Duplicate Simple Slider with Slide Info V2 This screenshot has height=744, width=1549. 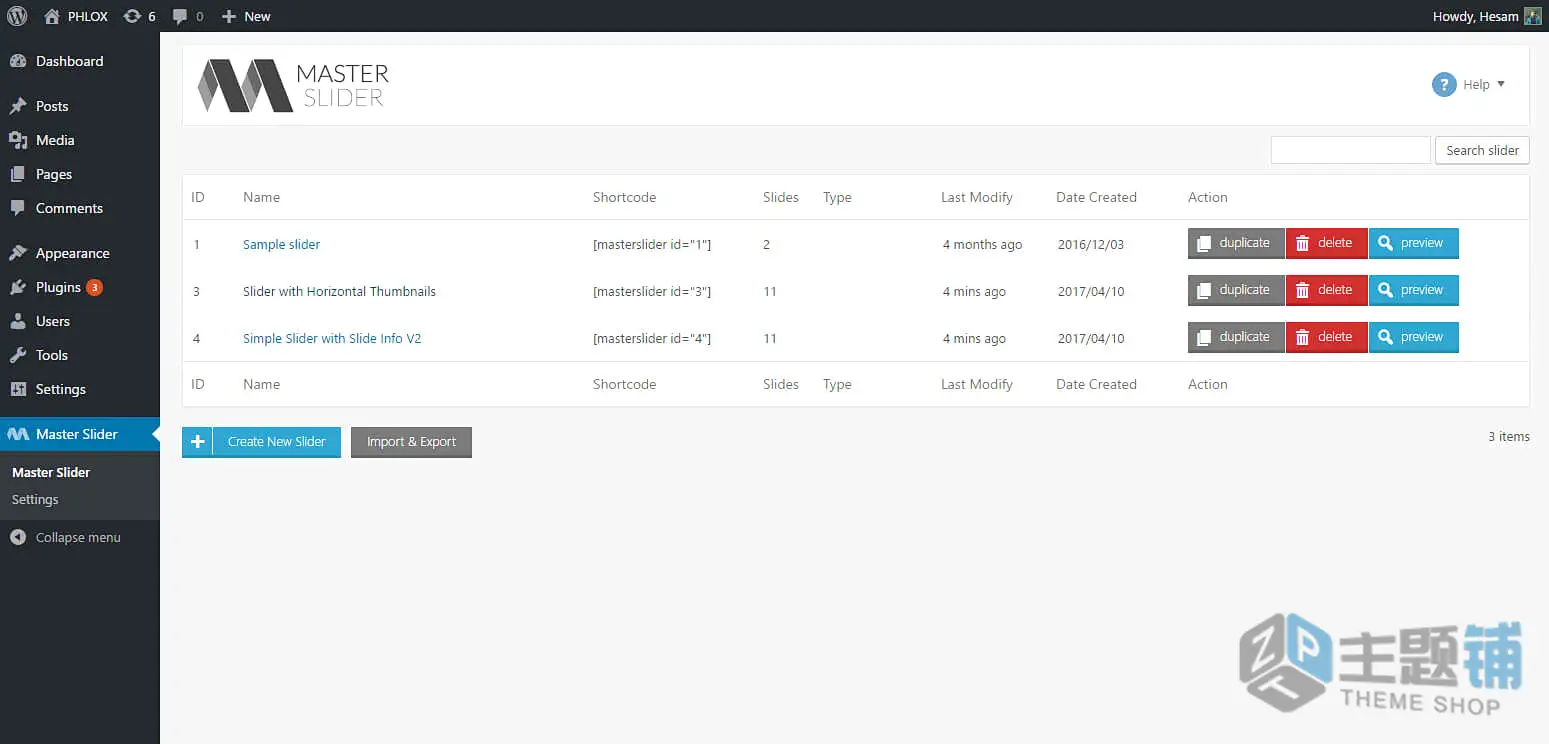click(x=1236, y=337)
